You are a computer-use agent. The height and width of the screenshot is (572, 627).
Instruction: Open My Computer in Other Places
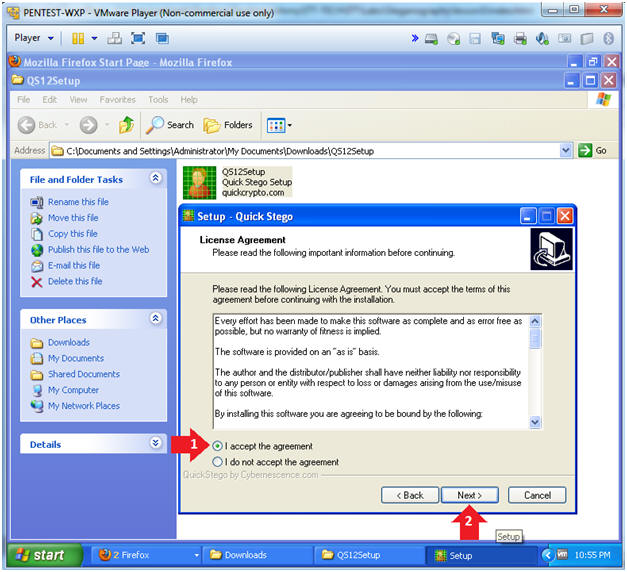[x=74, y=390]
